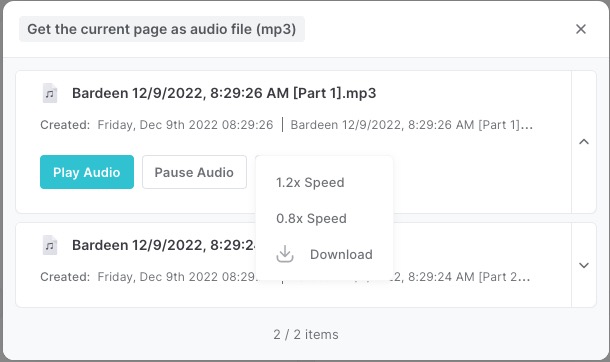Click the truncated Part 1 file name in details
This screenshot has height=362, width=610.
tap(412, 125)
